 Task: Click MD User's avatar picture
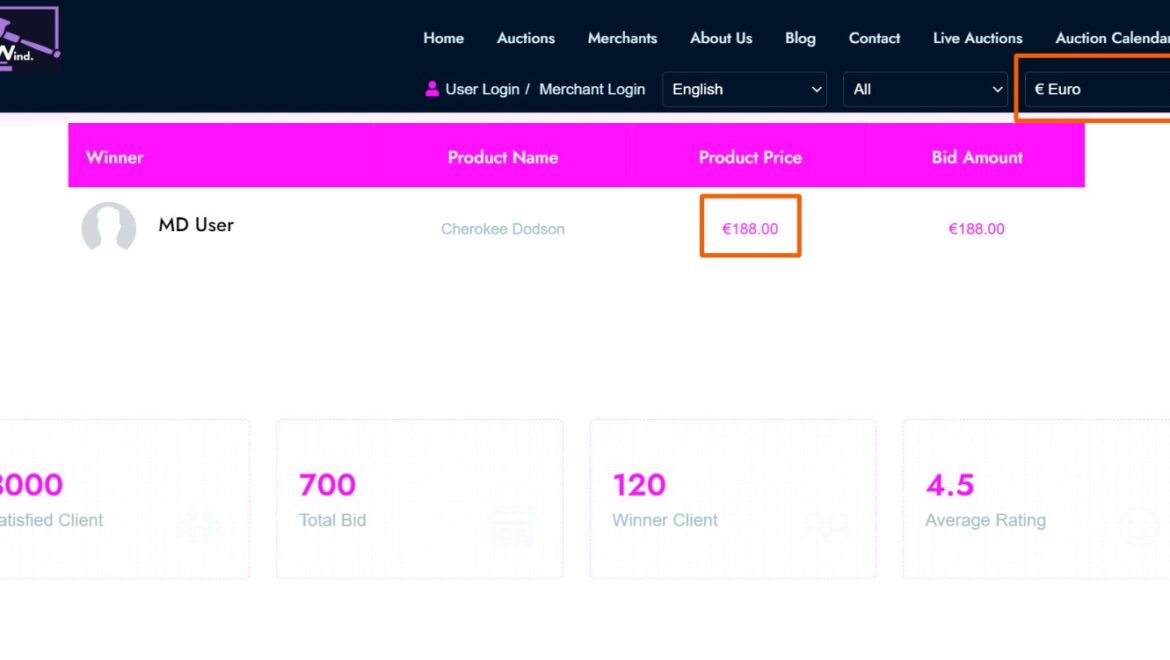click(x=109, y=227)
